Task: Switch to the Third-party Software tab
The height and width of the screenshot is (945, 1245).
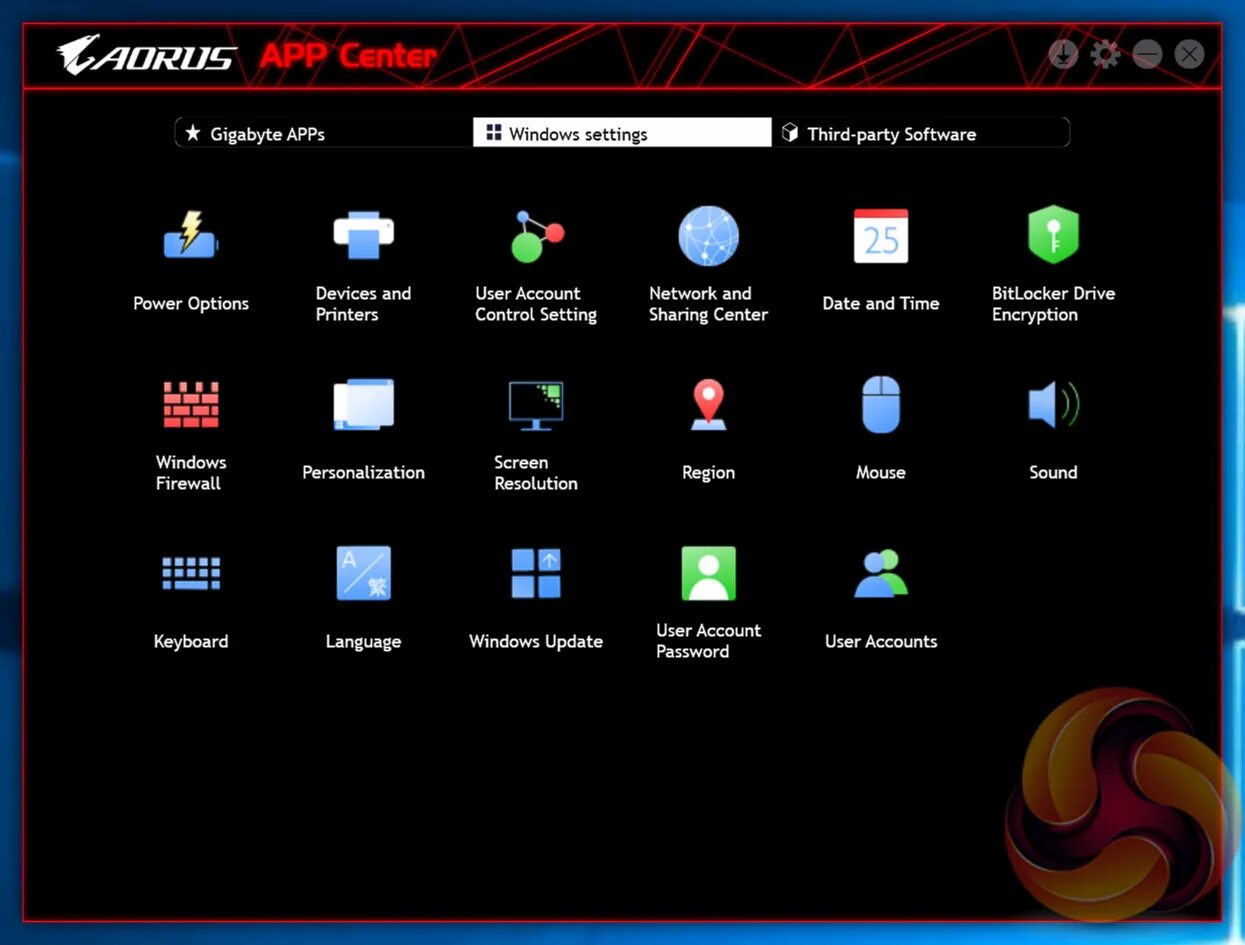Action: [x=920, y=133]
